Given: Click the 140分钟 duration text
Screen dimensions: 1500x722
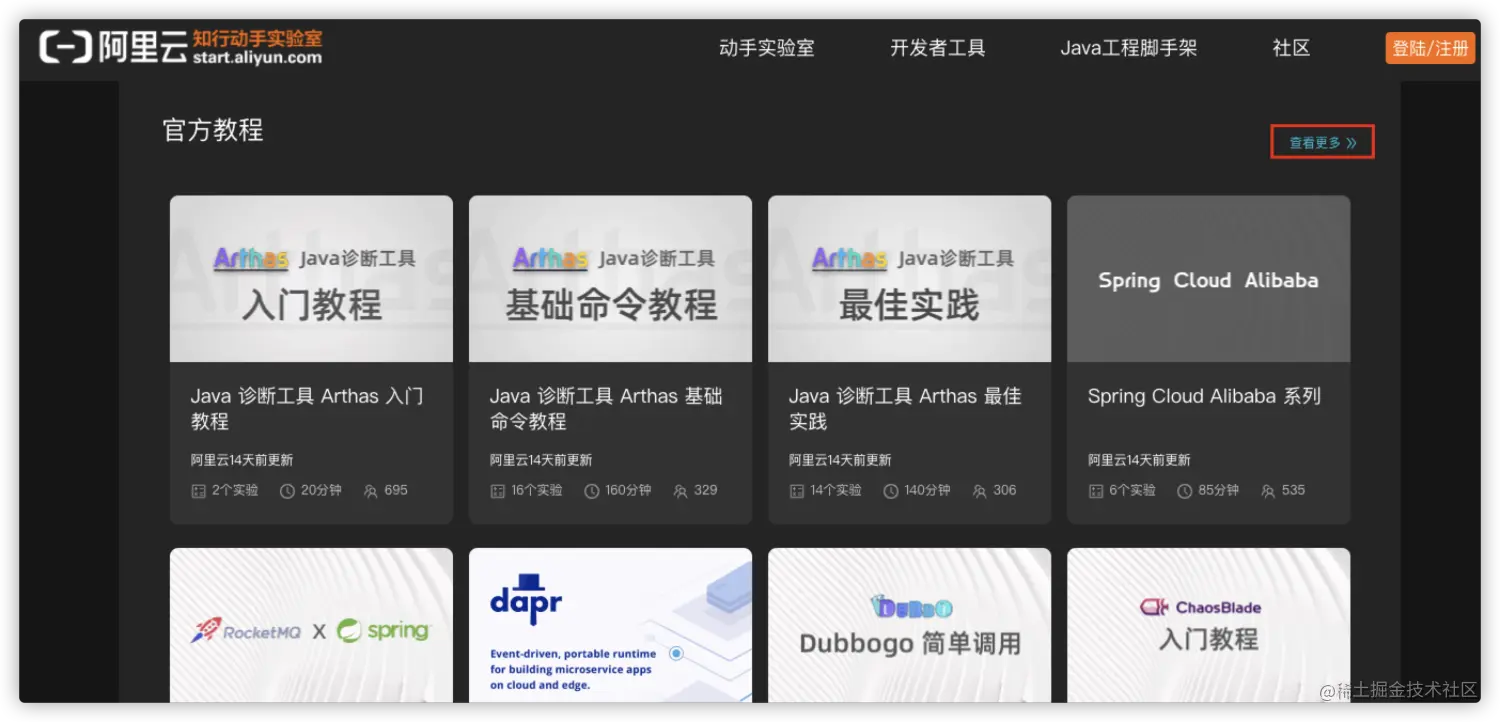Looking at the screenshot, I should coord(927,490).
